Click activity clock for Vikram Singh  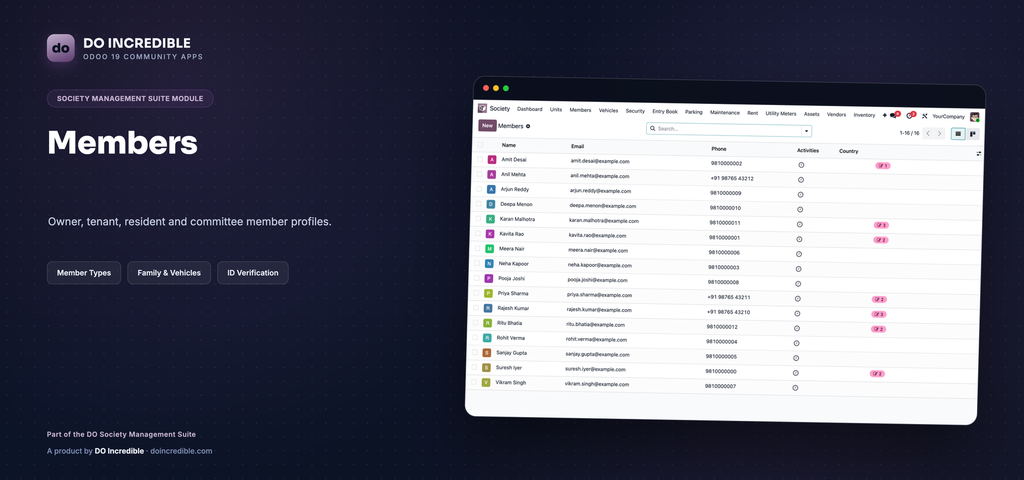tap(795, 388)
